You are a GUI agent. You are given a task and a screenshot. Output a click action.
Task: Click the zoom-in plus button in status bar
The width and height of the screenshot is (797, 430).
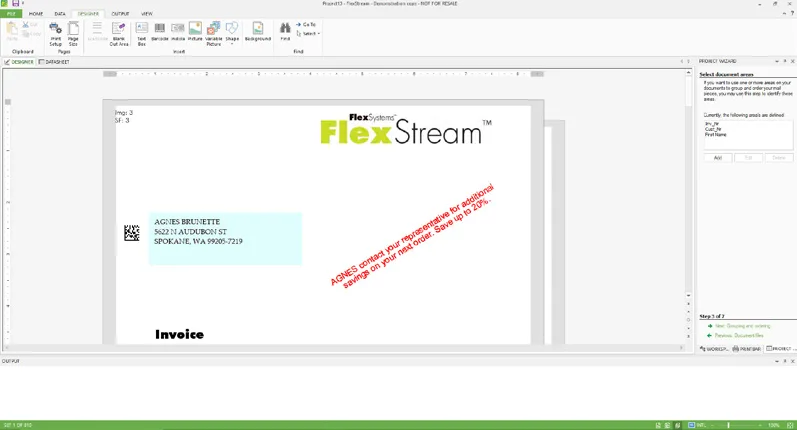tap(760, 425)
